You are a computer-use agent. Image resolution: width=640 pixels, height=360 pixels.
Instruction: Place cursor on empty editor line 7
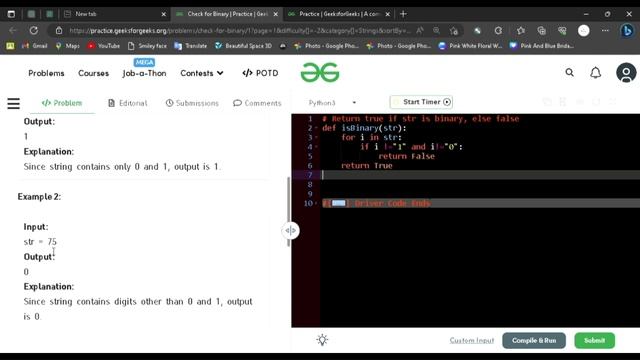click(480, 175)
